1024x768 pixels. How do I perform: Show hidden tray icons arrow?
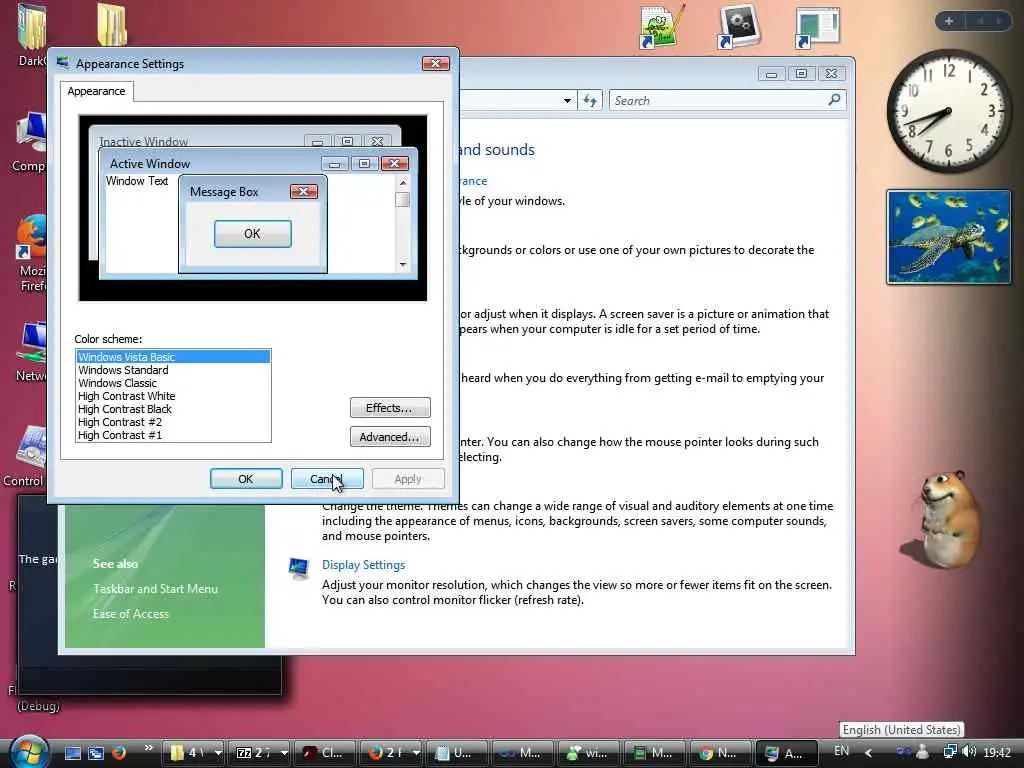[x=869, y=753]
